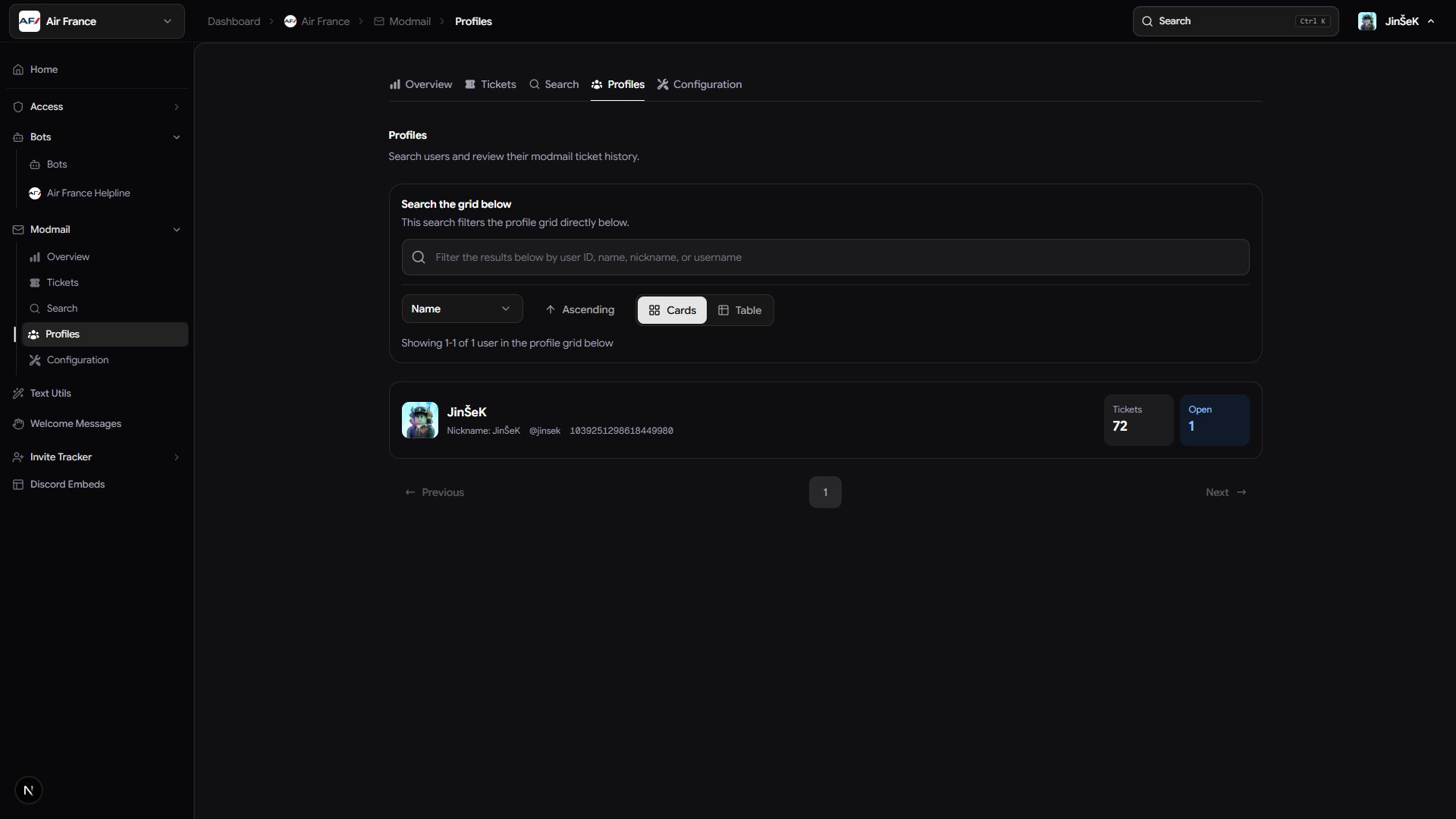Open the Modmail breadcrumb link
This screenshot has width=1456, height=819.
tap(403, 21)
